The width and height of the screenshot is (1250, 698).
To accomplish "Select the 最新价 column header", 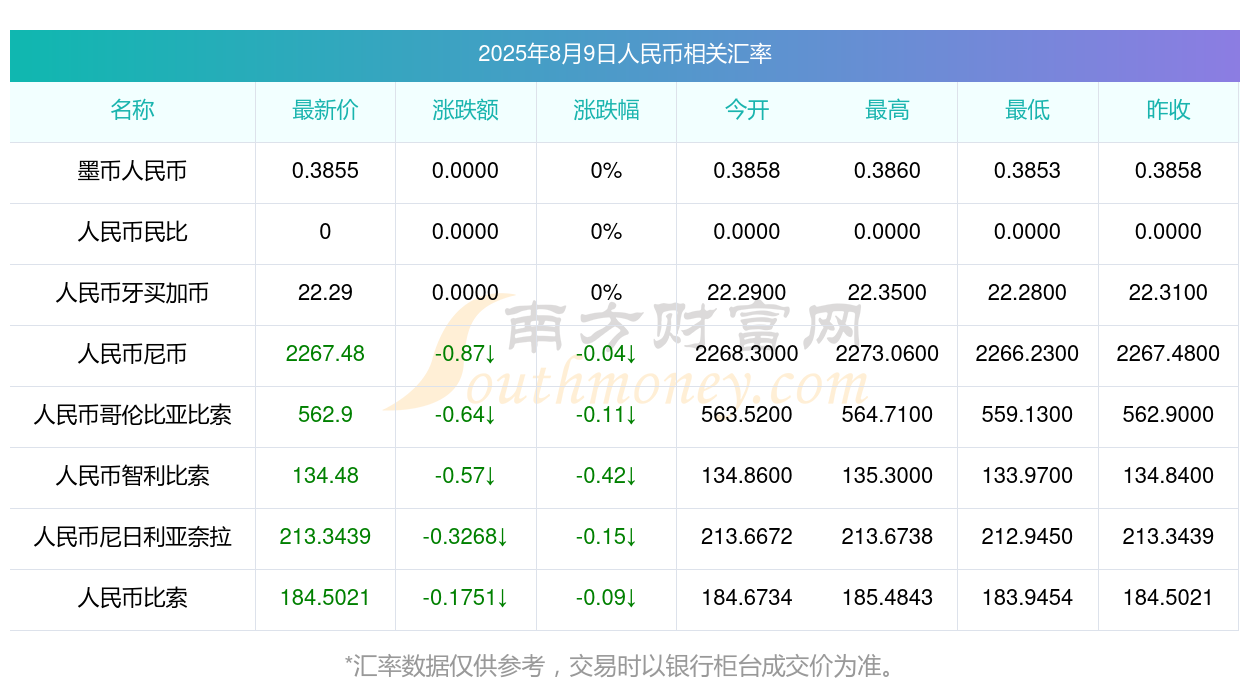I will (x=325, y=110).
